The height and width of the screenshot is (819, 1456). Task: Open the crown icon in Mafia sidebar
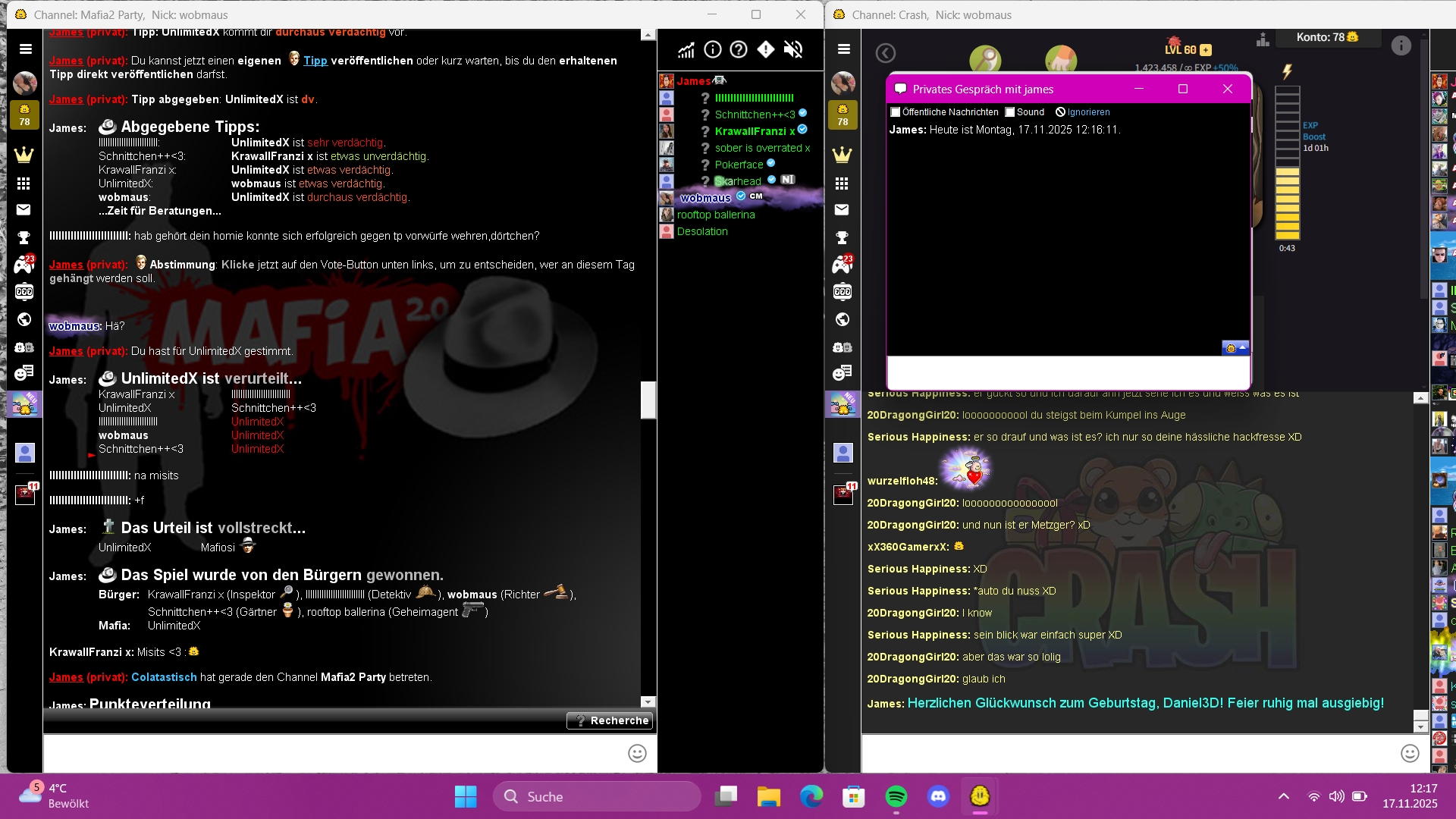[x=24, y=155]
